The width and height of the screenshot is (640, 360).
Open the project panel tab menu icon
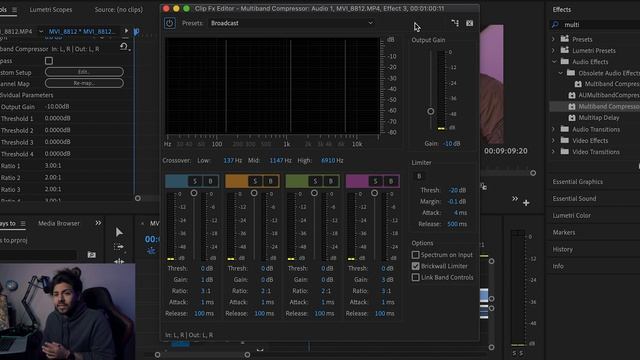tap(23, 223)
